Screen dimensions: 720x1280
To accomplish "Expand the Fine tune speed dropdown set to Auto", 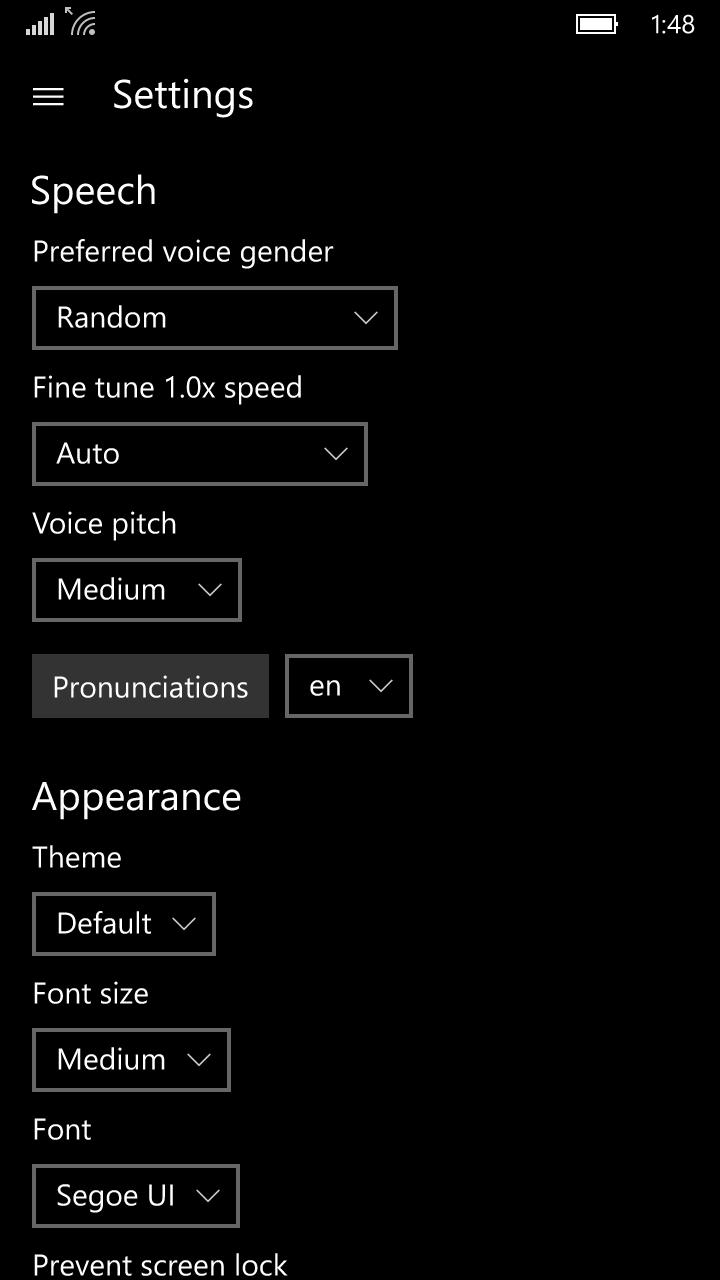I will click(200, 454).
